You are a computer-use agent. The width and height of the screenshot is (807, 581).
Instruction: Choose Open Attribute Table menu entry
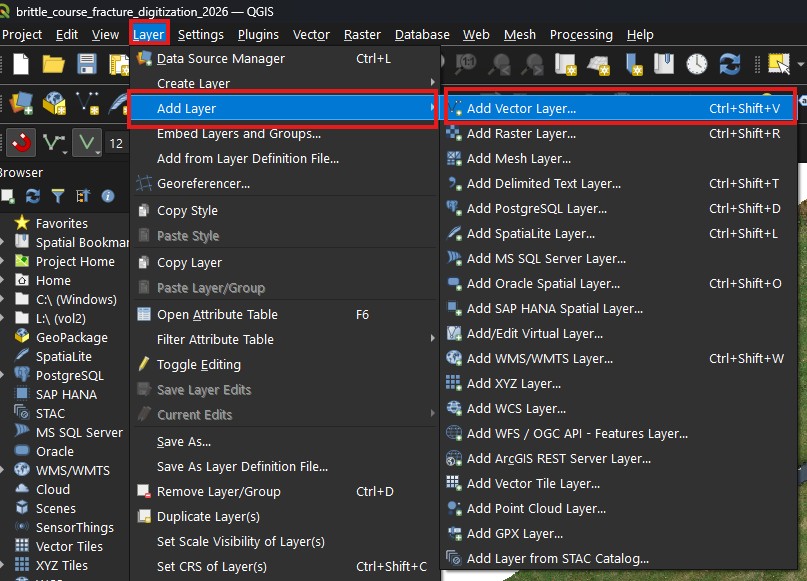285,314
